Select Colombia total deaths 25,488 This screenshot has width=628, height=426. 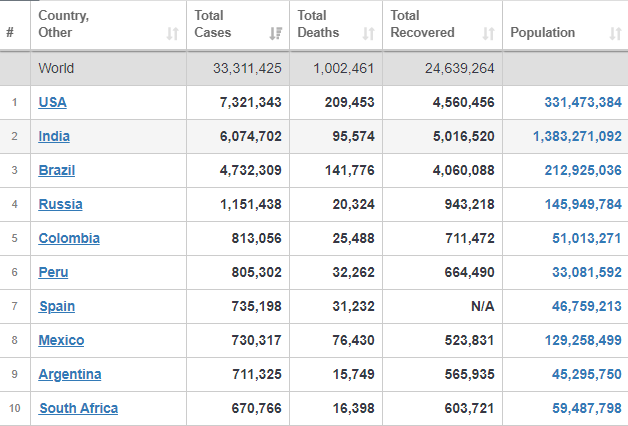click(x=353, y=238)
